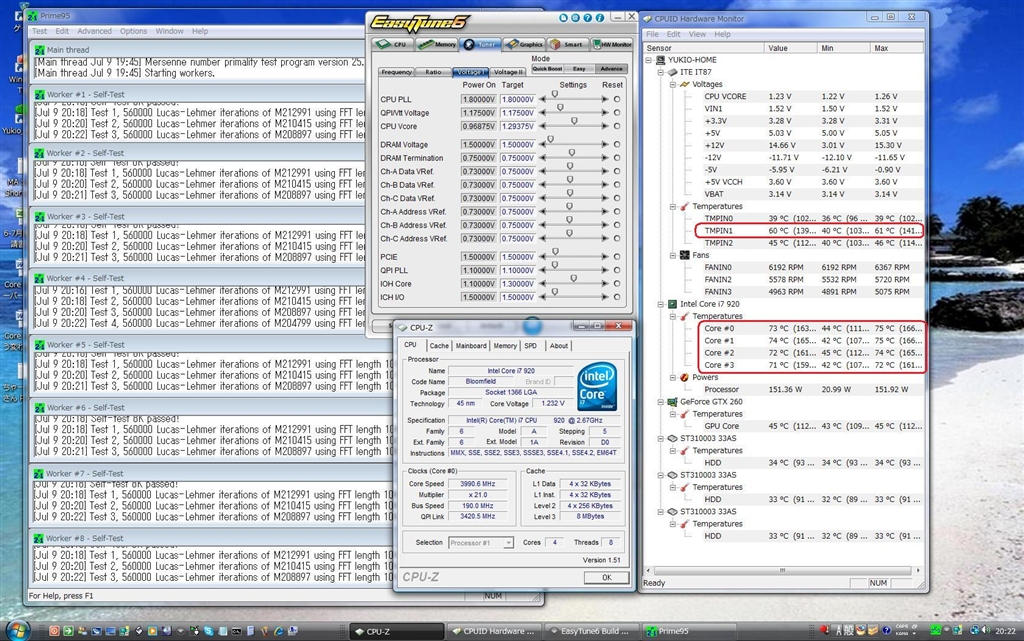This screenshot has height=641, width=1024.
Task: Click the Worker #5 Self-Test window icon
Action: click(39, 345)
